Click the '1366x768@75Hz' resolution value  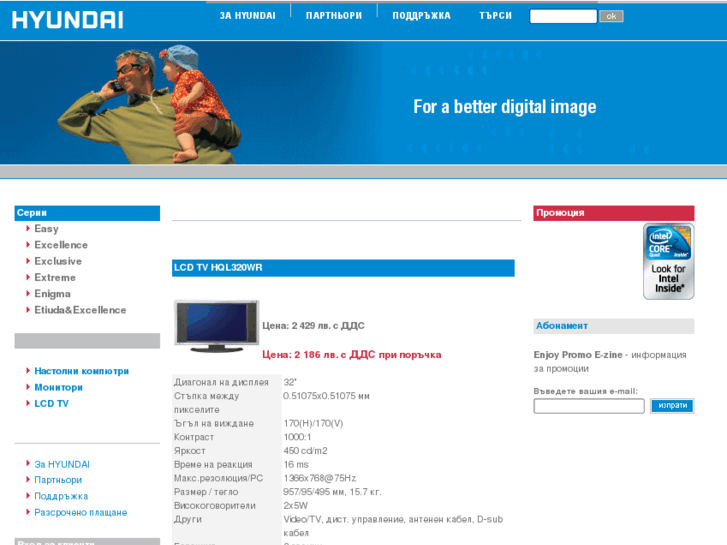[x=320, y=478]
